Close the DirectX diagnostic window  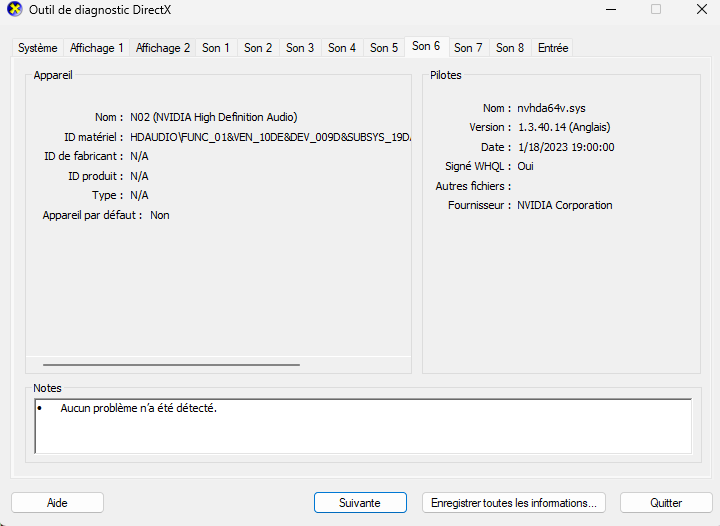click(702, 9)
